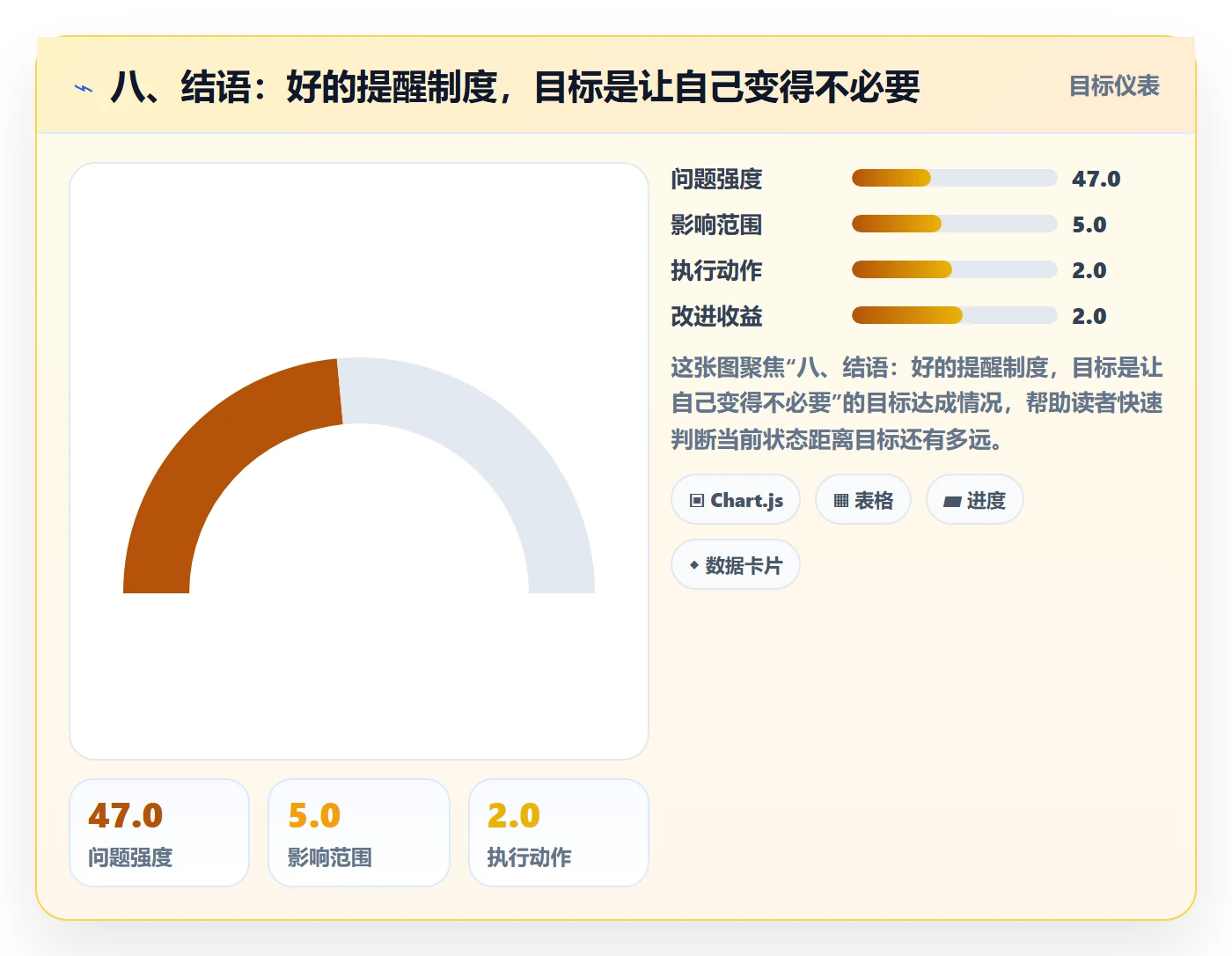
Task: Click the 影响范围 label in the bar list
Action: pos(716,224)
